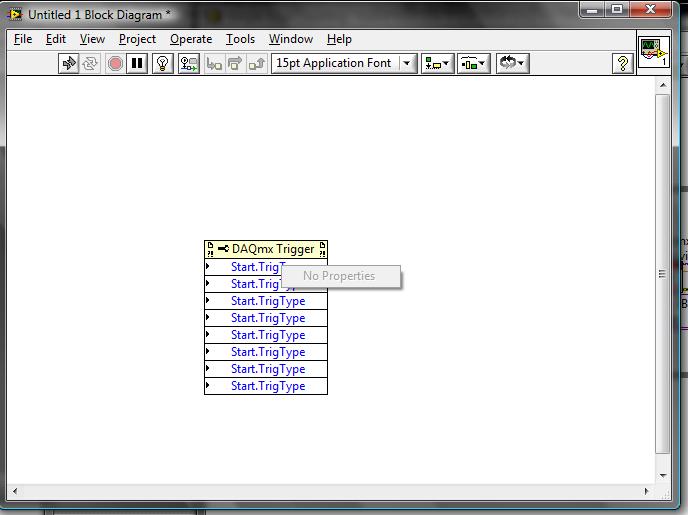Toggle Retain Wire Values button

pos(189,64)
